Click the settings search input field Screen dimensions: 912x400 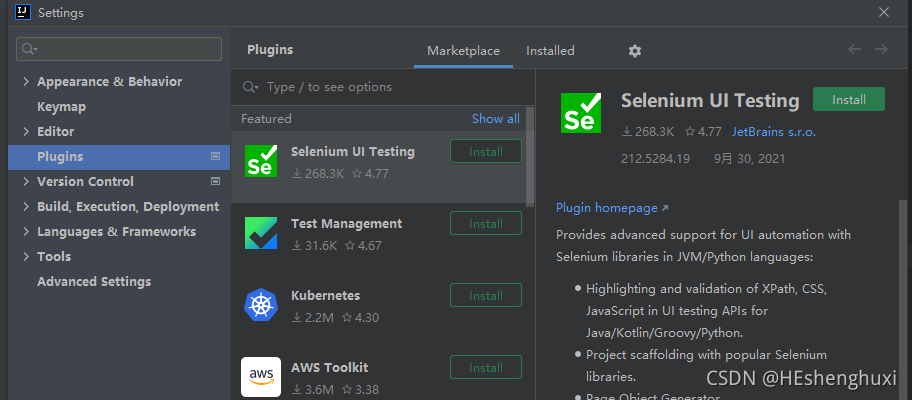coord(119,49)
